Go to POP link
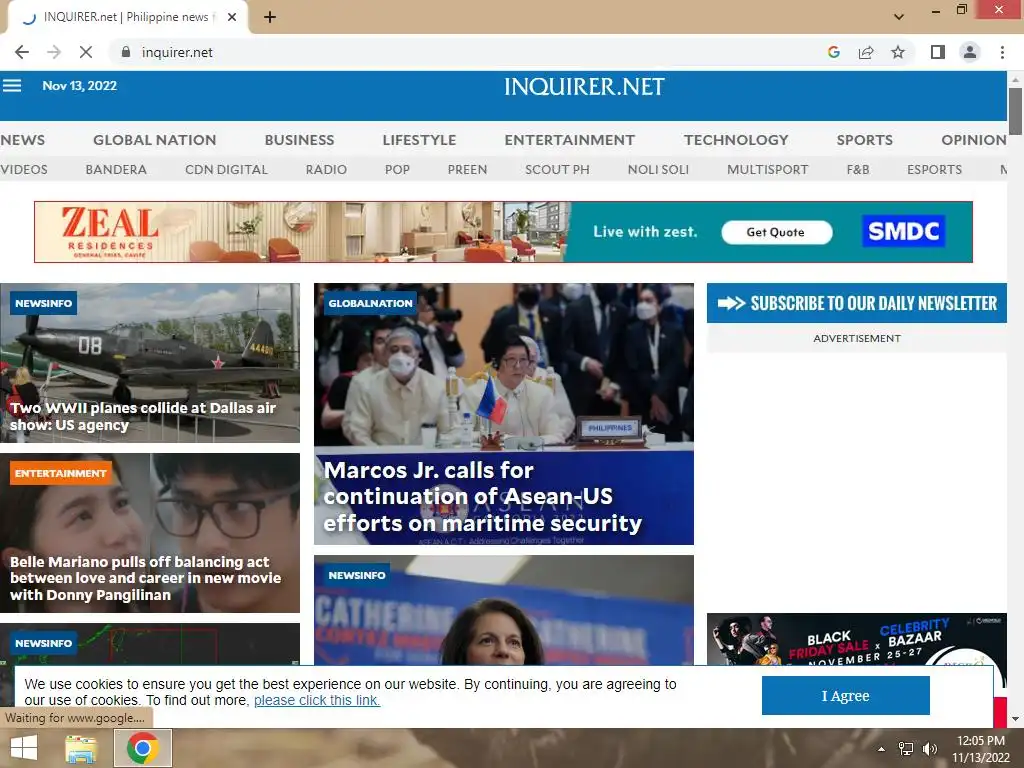Image resolution: width=1024 pixels, height=768 pixels. (397, 169)
